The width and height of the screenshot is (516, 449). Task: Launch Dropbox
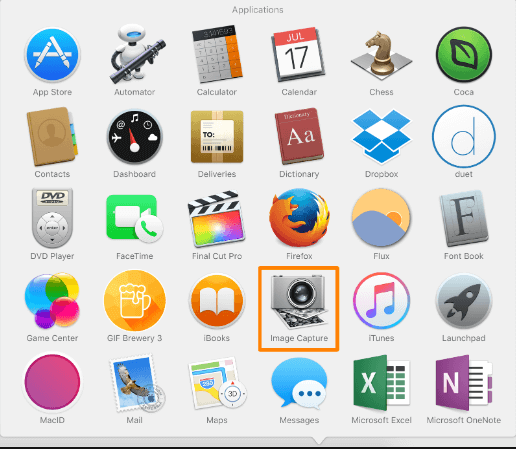coord(381,136)
